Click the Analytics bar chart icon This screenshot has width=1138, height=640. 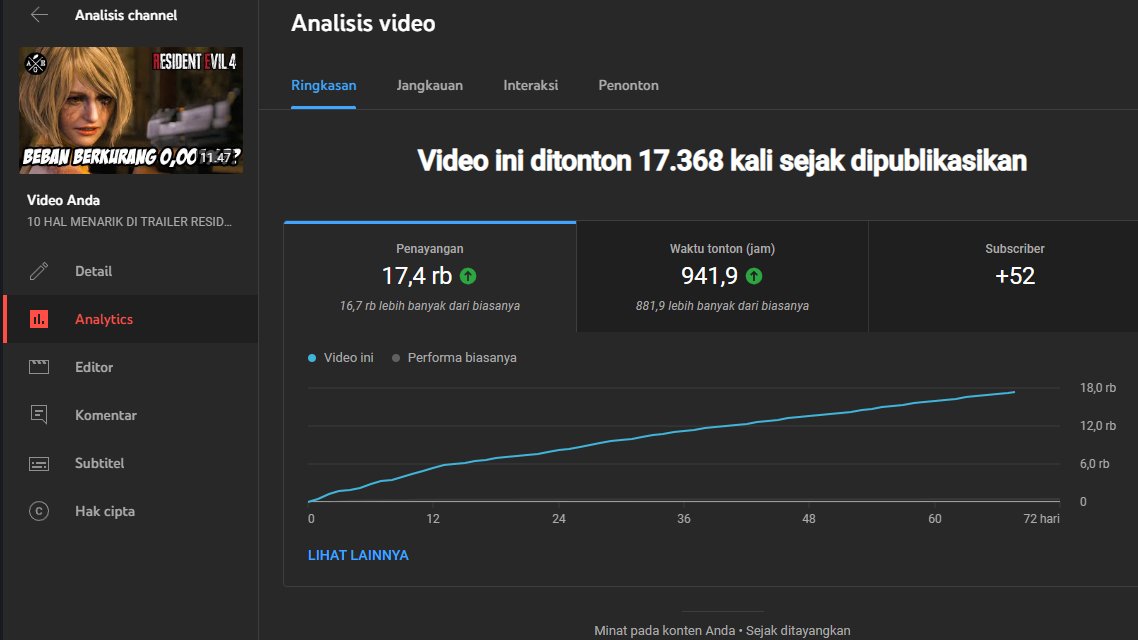38,319
